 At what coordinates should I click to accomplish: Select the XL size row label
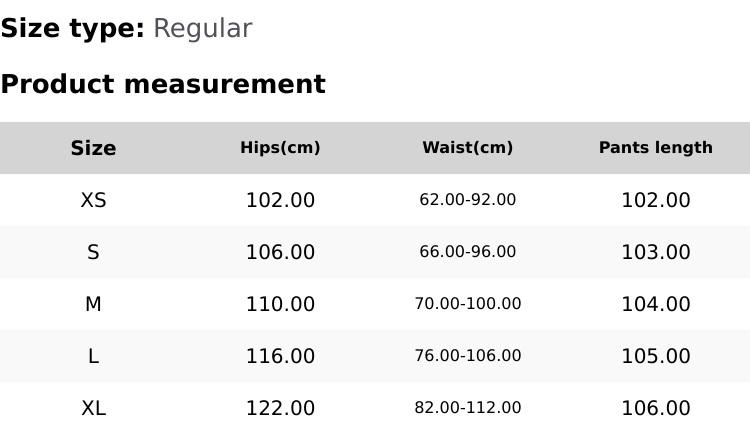click(93, 408)
